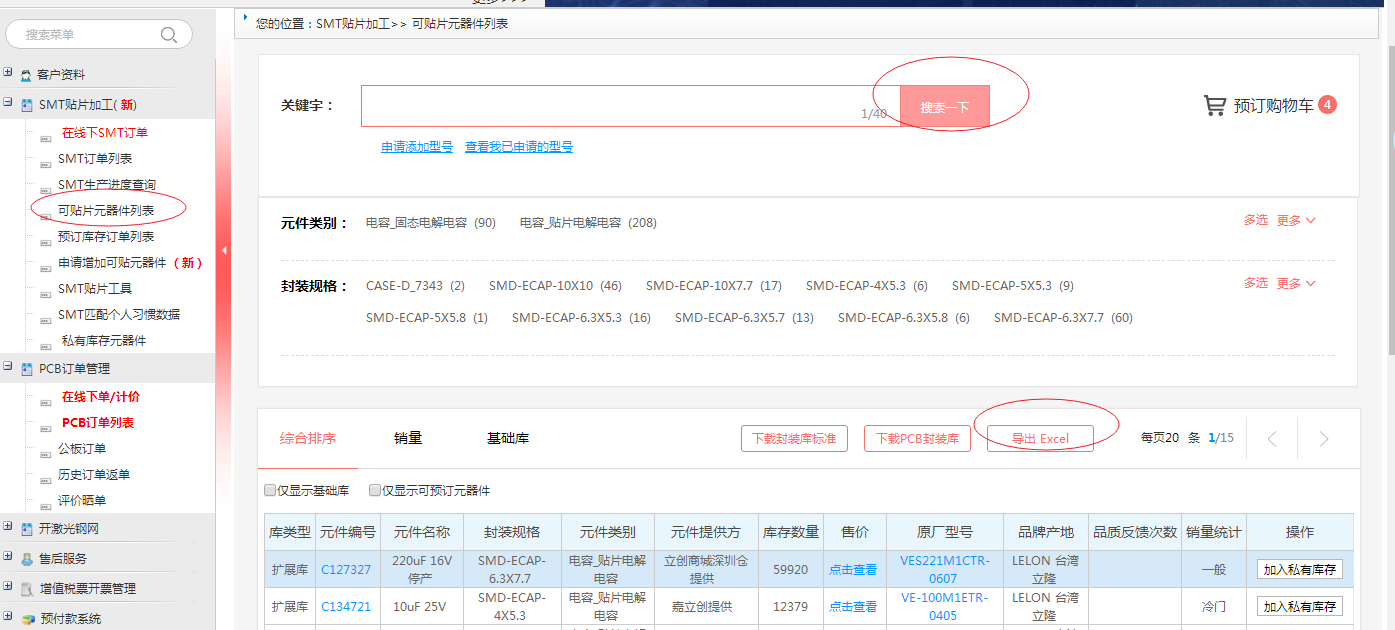Viewport: 1395px width, 630px height.
Task: Expand the 增值税票管理 menu section
Action: 8,588
